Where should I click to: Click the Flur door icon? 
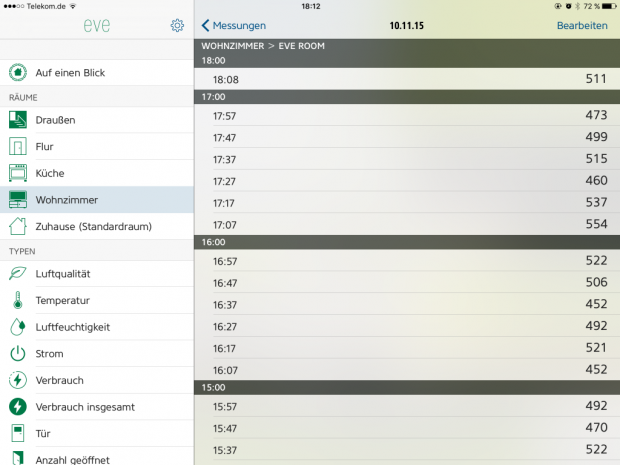click(x=18, y=146)
